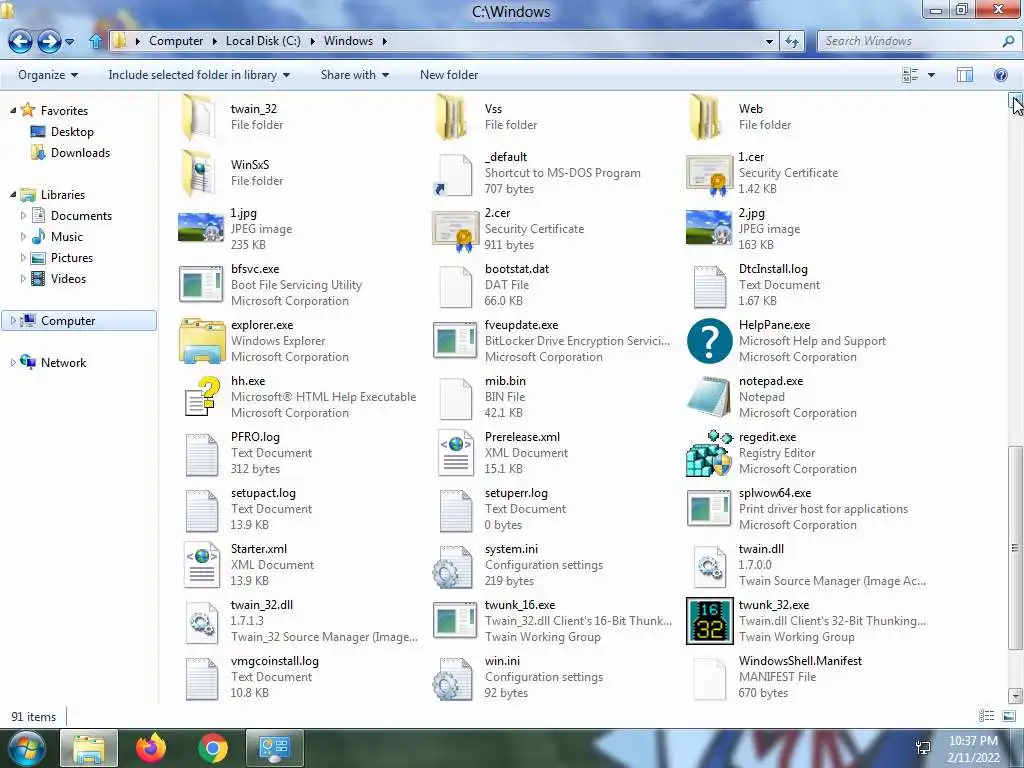Viewport: 1024px width, 768px height.
Task: Select the twain_32 folder icon
Action: tap(199, 117)
